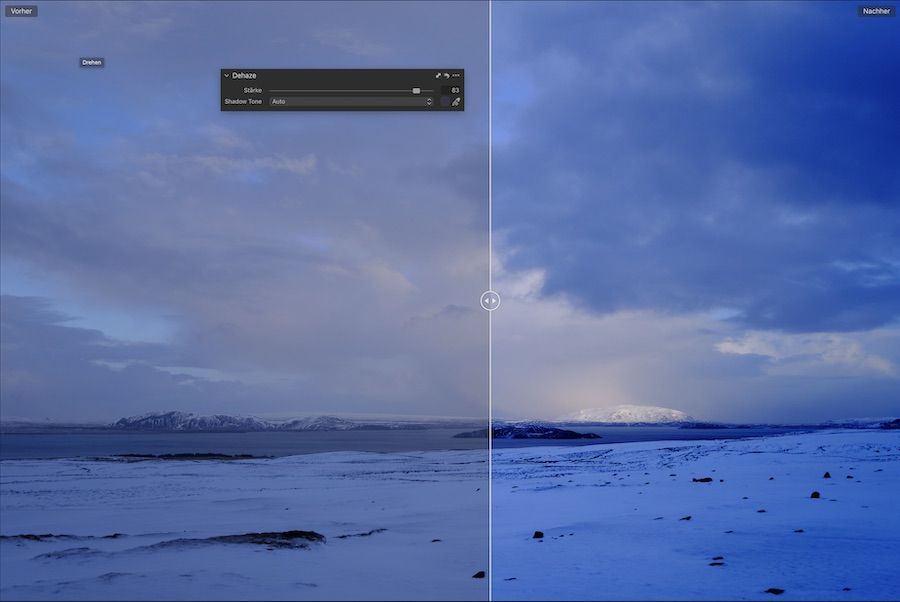Click the Dehaze panel title
The width and height of the screenshot is (900, 602).
click(x=244, y=75)
